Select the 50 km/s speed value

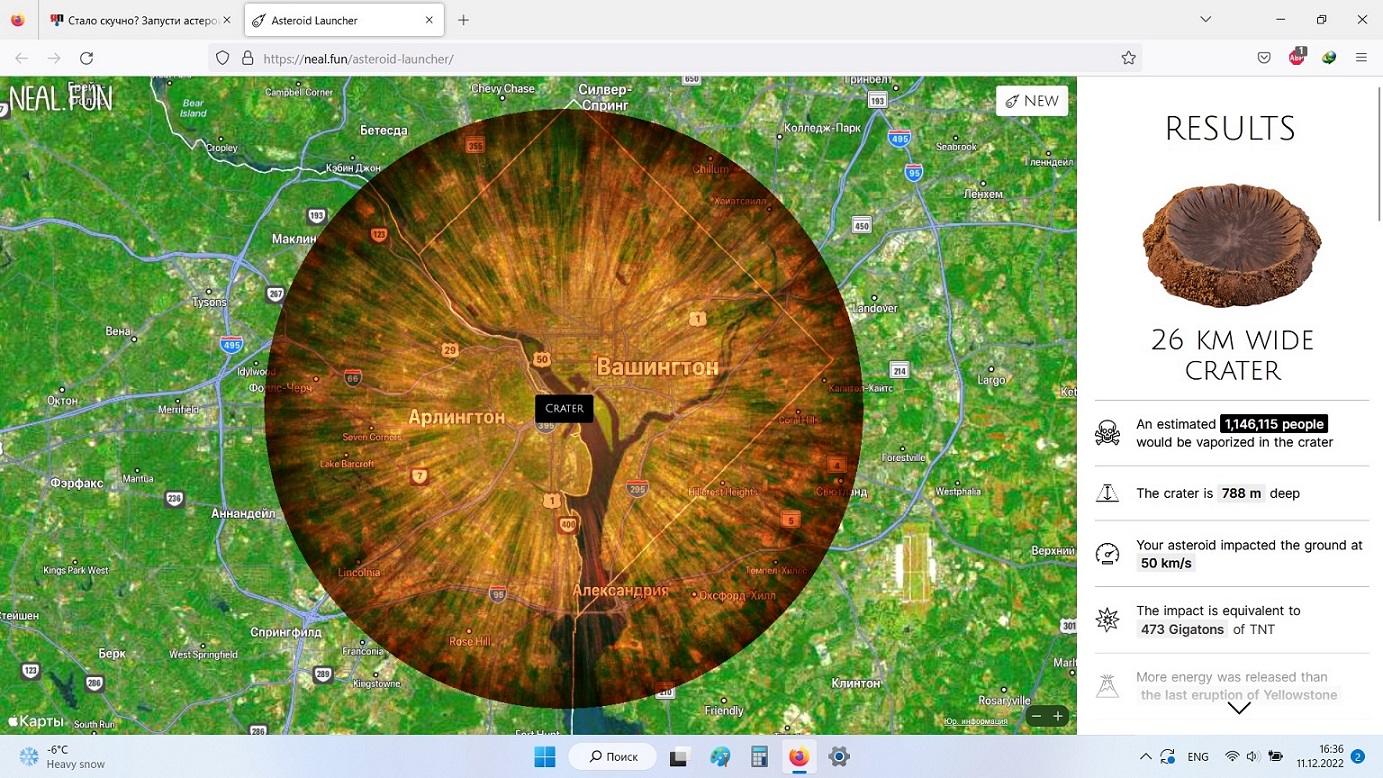click(x=1166, y=563)
